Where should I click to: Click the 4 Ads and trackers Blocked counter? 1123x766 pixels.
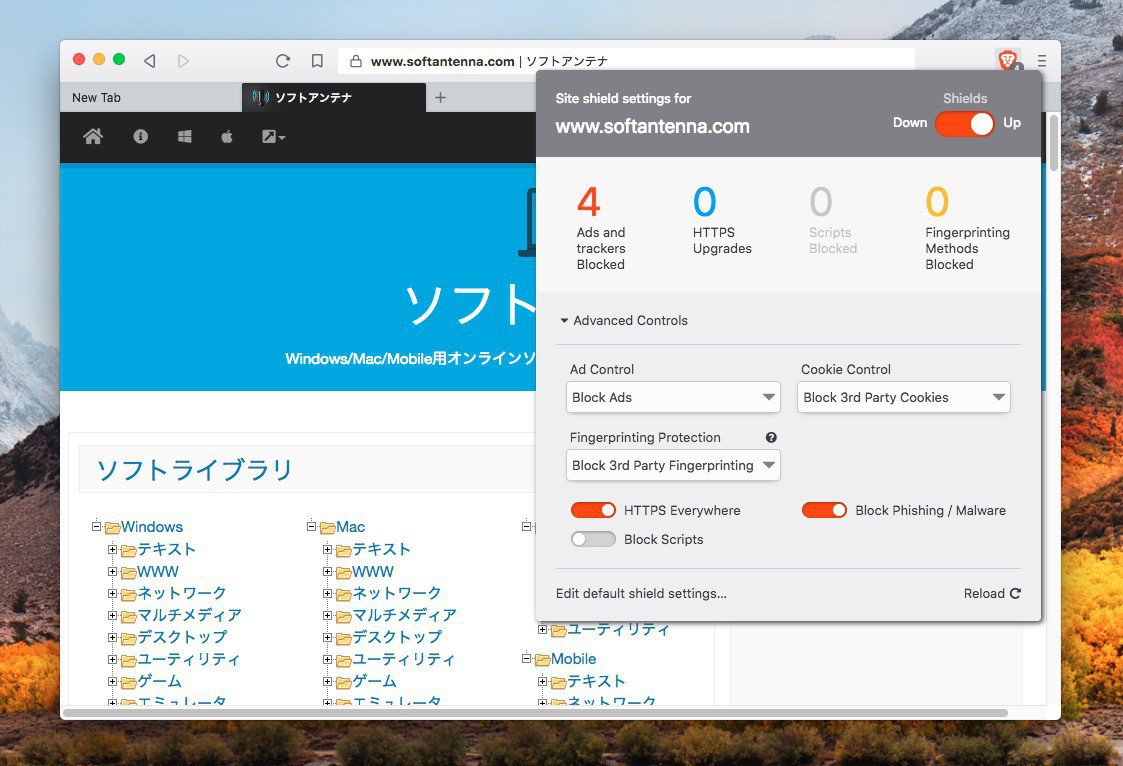601,228
